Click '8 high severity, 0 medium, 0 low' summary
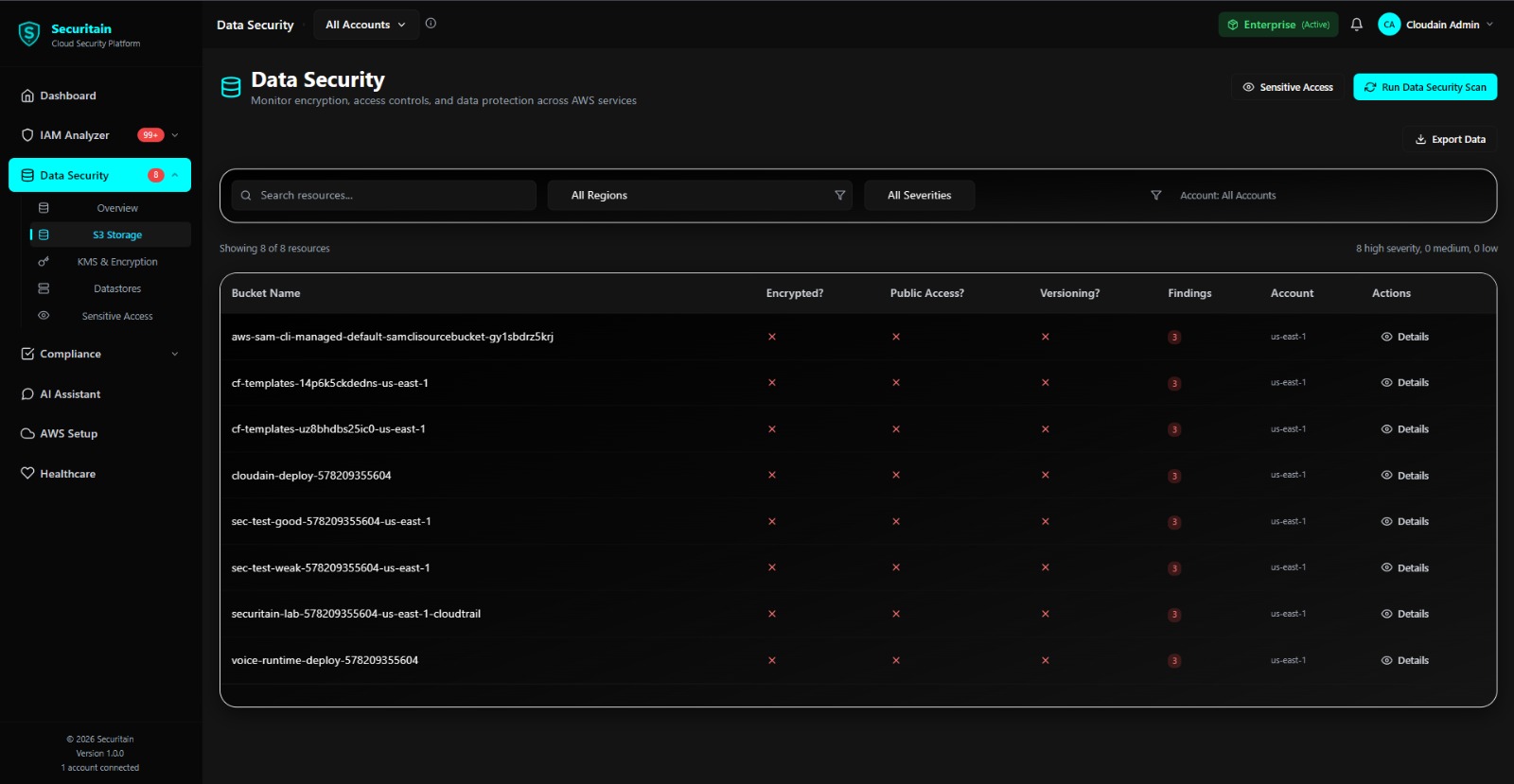Image resolution: width=1514 pixels, height=784 pixels. point(1427,249)
